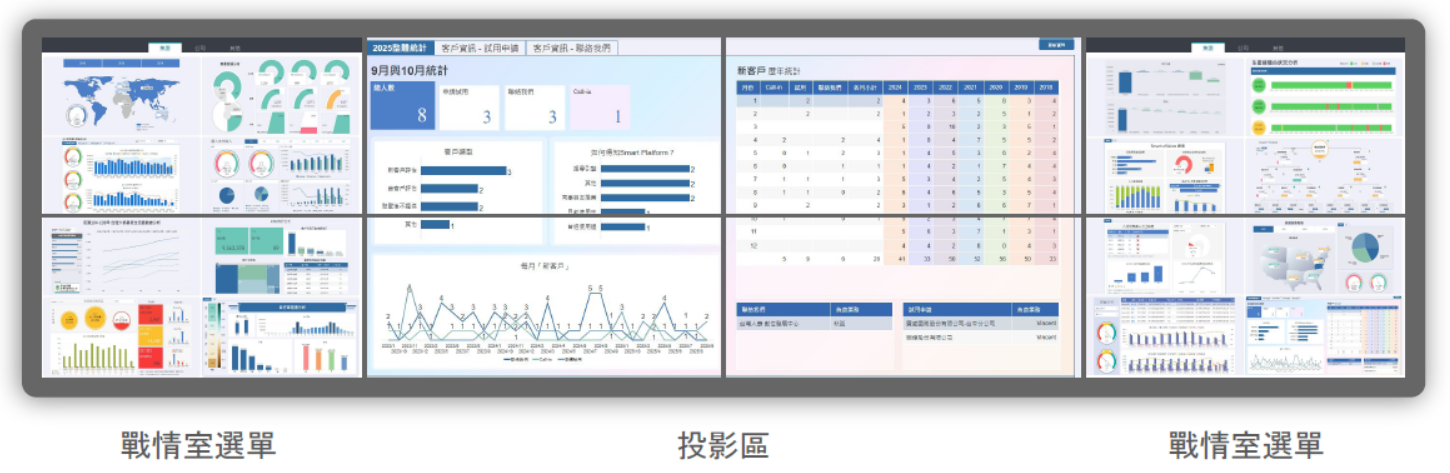Open the world map dashboard thumbnail
Image resolution: width=1450 pixels, height=473 pixels.
pos(121,95)
